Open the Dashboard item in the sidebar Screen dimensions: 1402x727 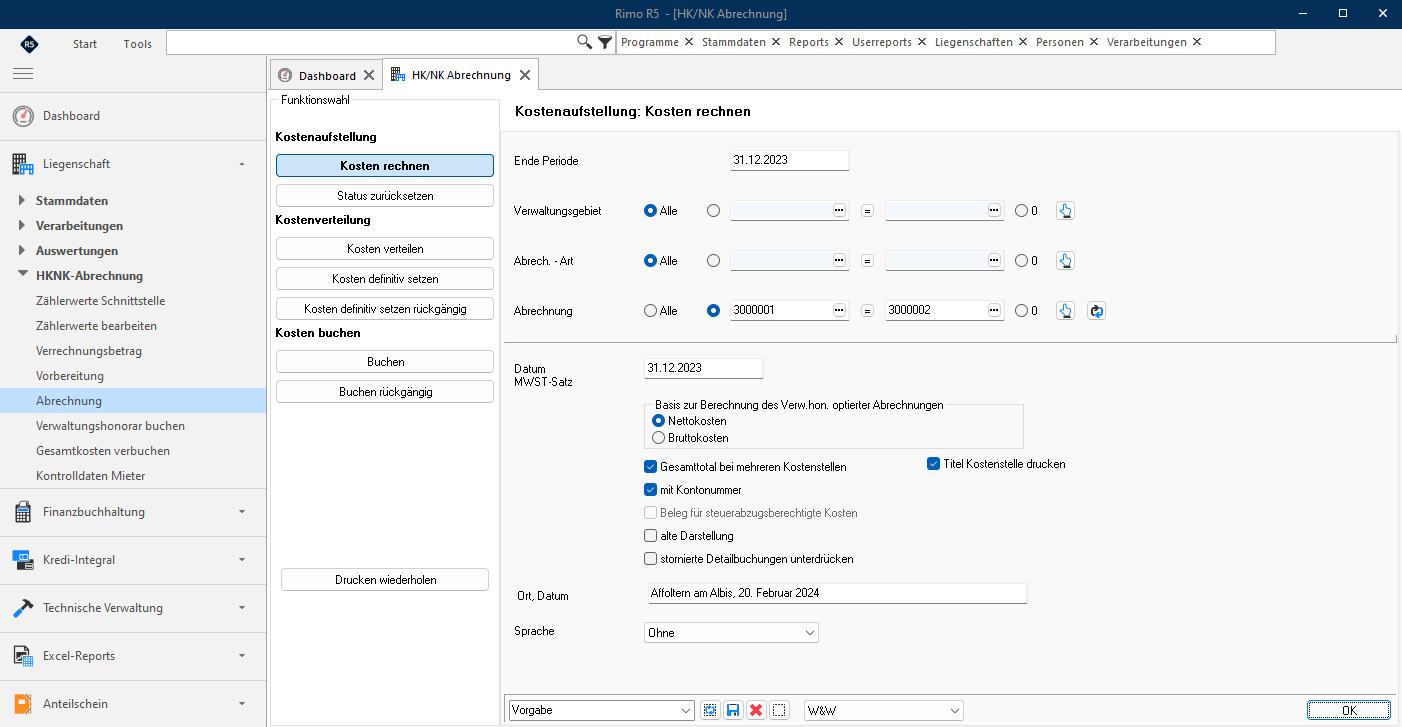coord(133,116)
